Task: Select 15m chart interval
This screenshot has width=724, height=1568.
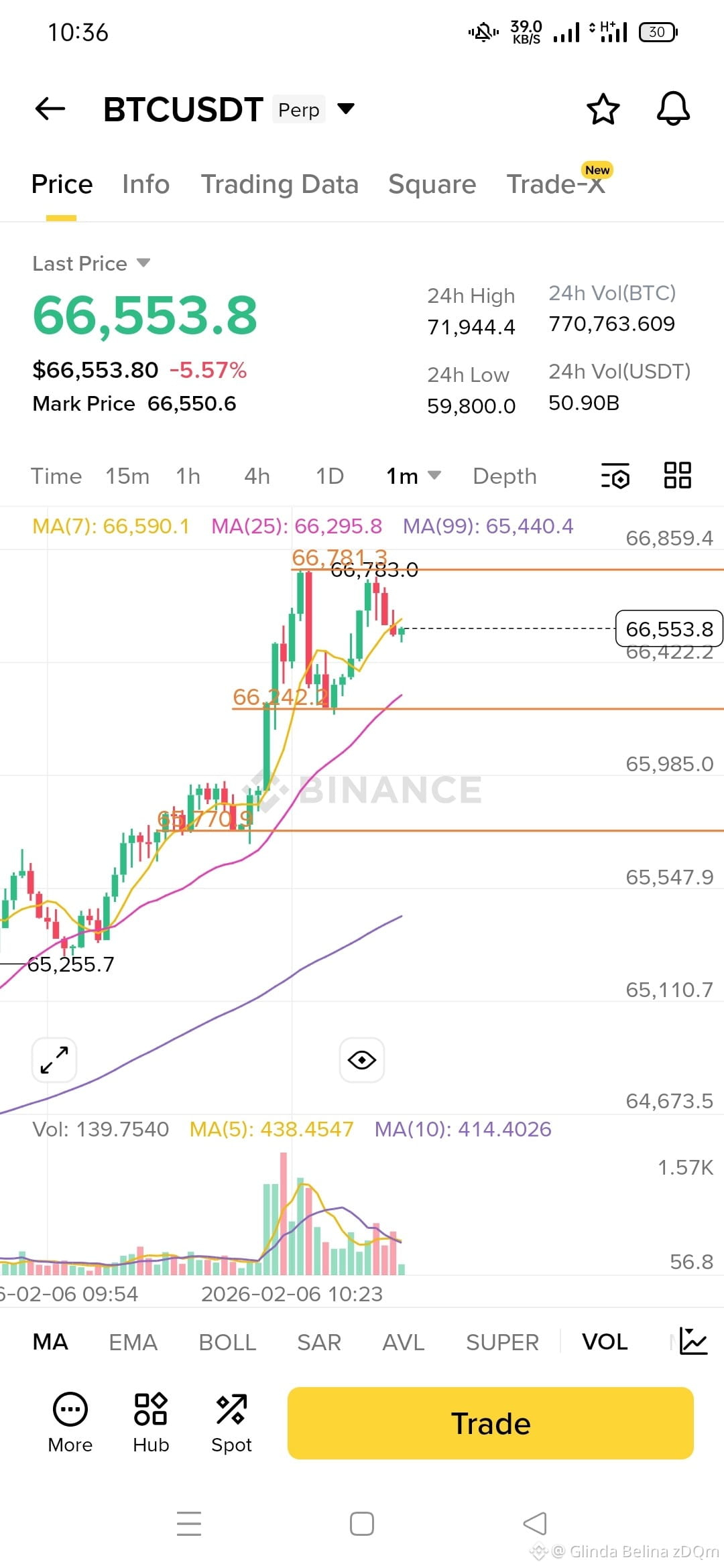Action: (x=127, y=476)
